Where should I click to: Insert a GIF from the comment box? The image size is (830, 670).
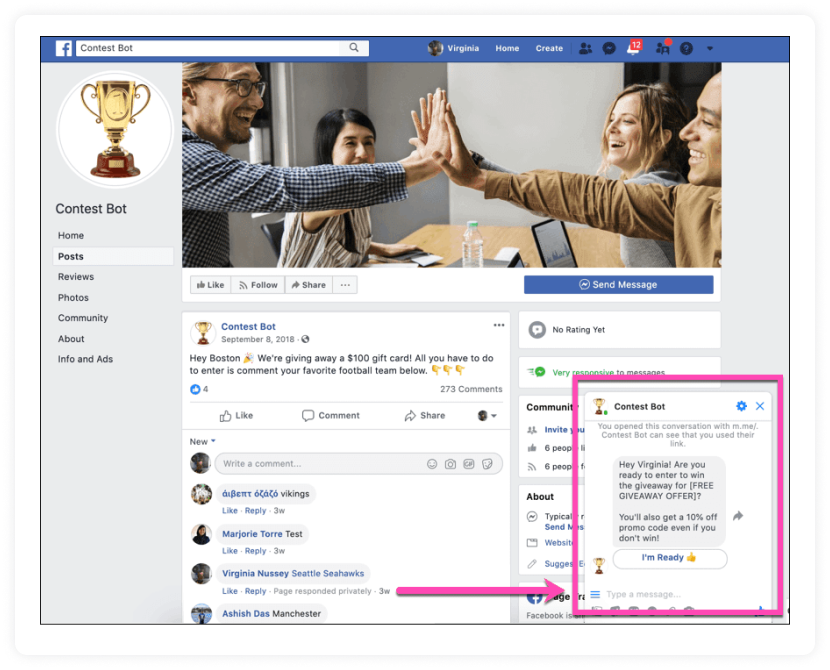[x=470, y=464]
